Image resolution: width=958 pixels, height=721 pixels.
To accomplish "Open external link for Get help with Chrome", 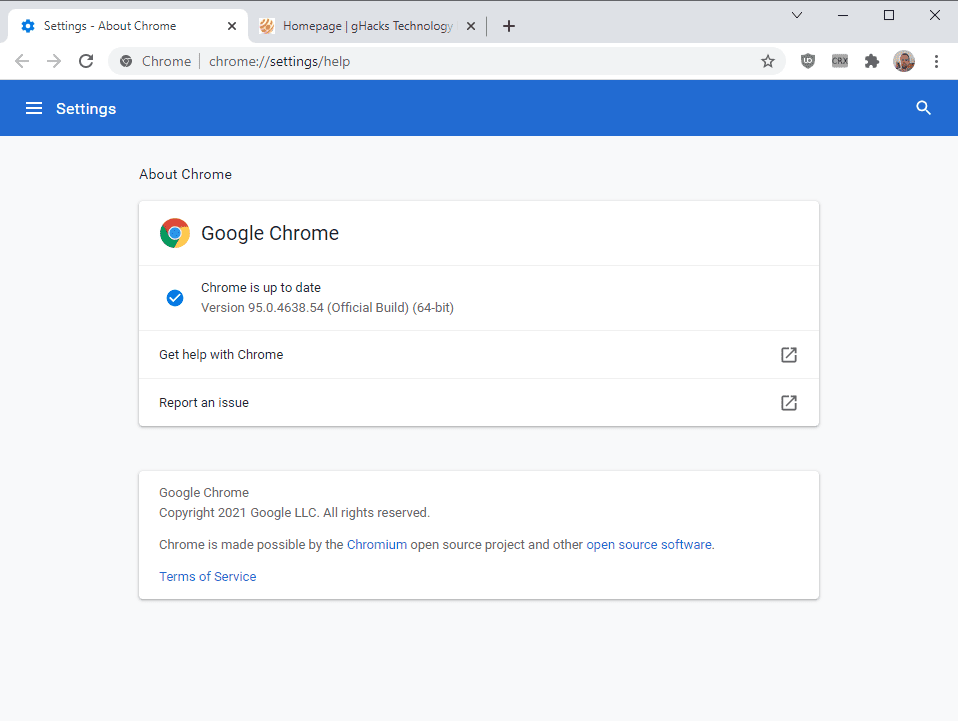I will pyautogui.click(x=788, y=354).
